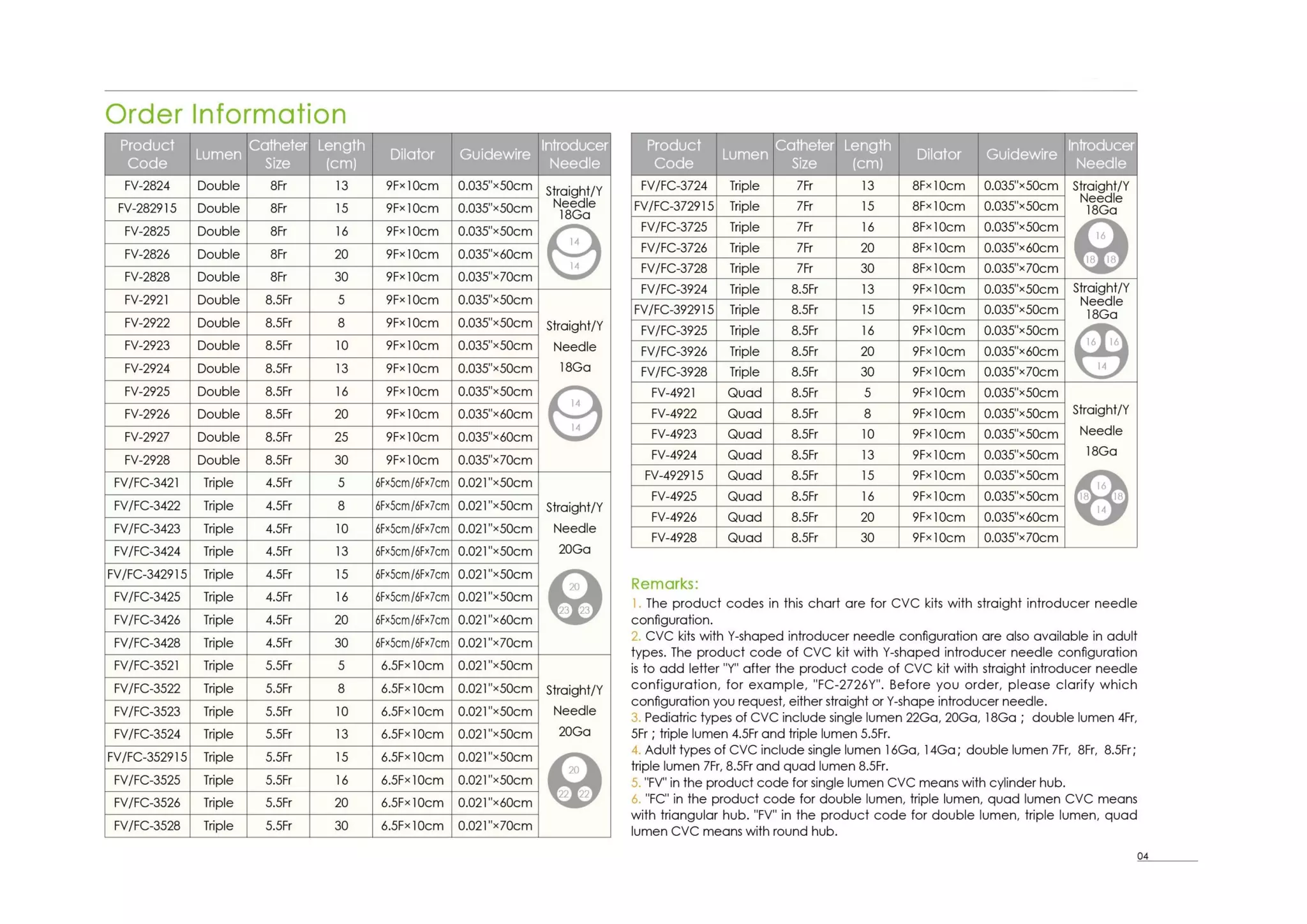Click the right table Dilator column header

[938, 154]
